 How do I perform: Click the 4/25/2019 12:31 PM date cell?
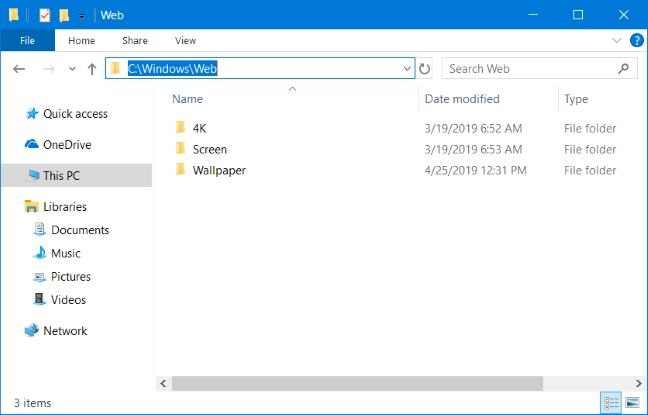475,170
